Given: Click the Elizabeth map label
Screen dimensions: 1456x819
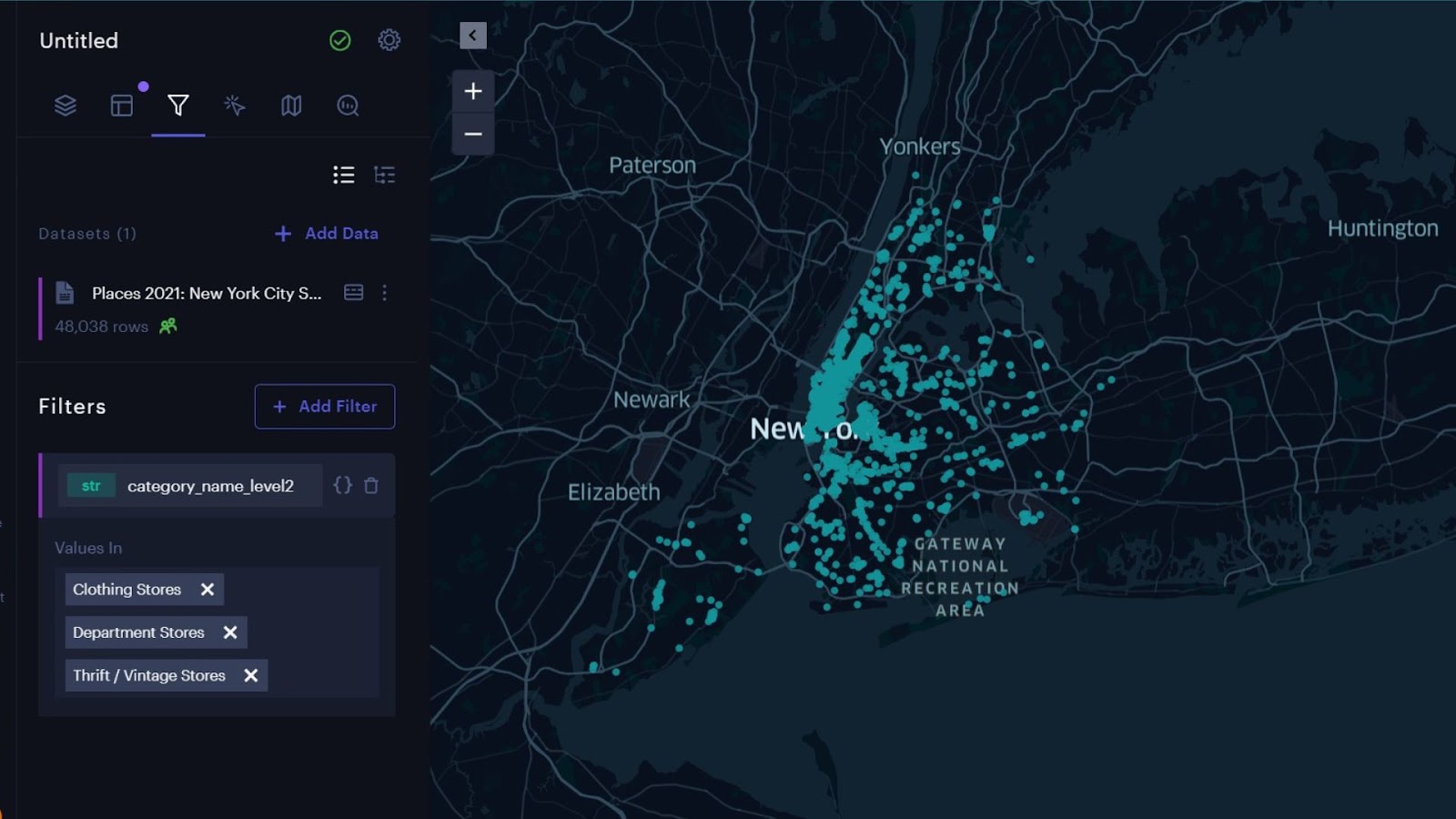Looking at the screenshot, I should (x=614, y=492).
